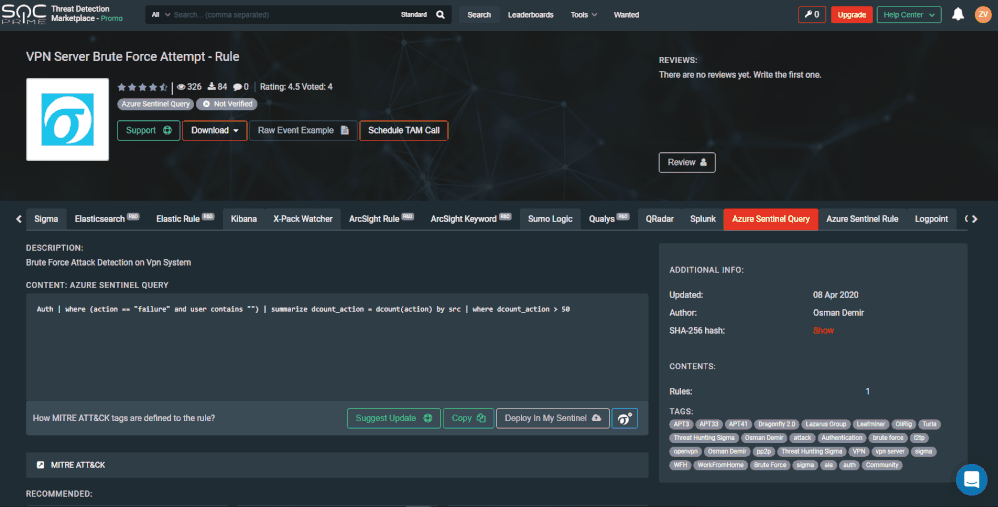998x507 pixels.
Task: Click the Sigma rule logo thumbnail
Action: 67,120
